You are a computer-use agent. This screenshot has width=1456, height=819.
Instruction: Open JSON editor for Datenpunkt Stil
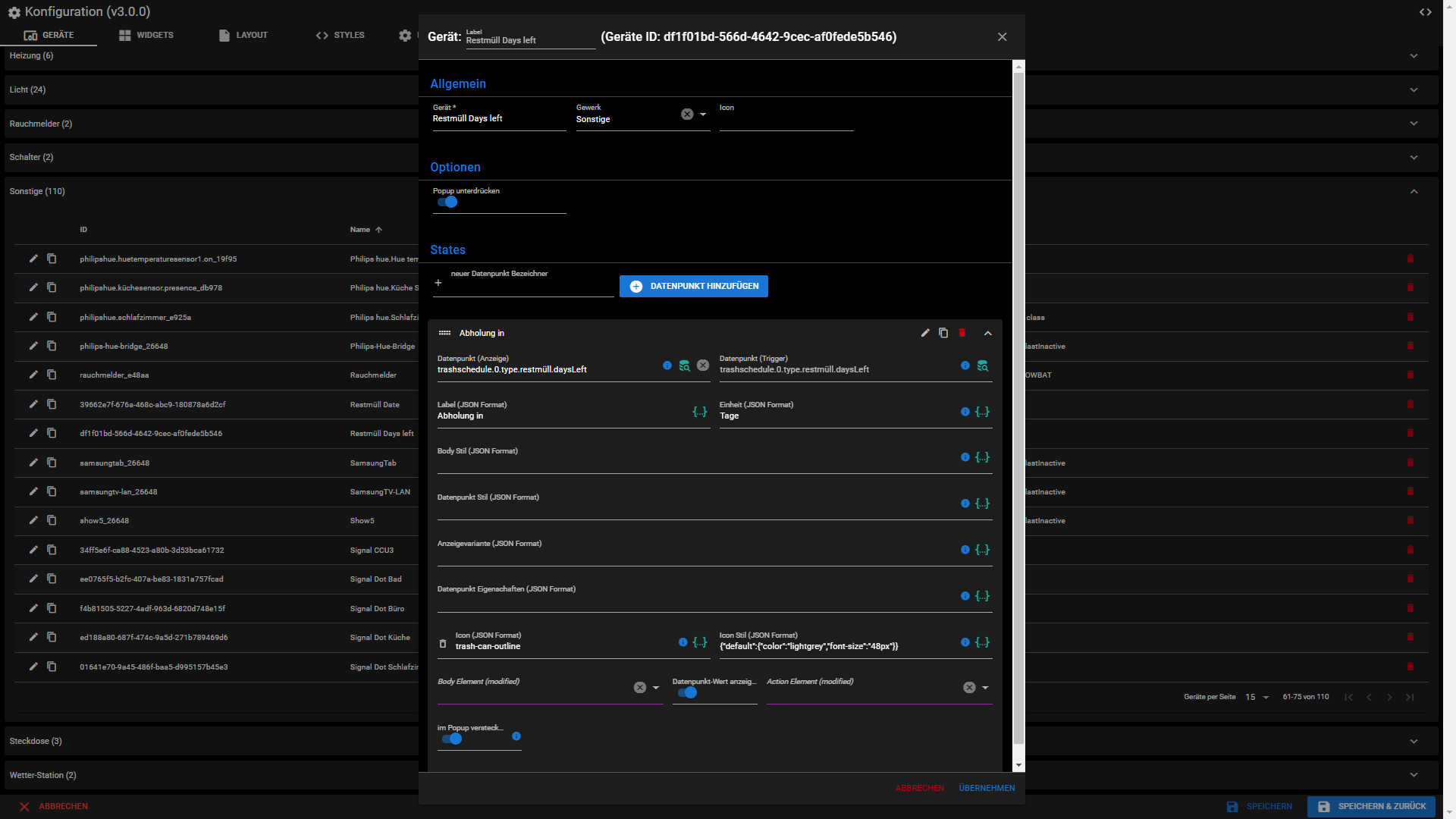click(983, 504)
